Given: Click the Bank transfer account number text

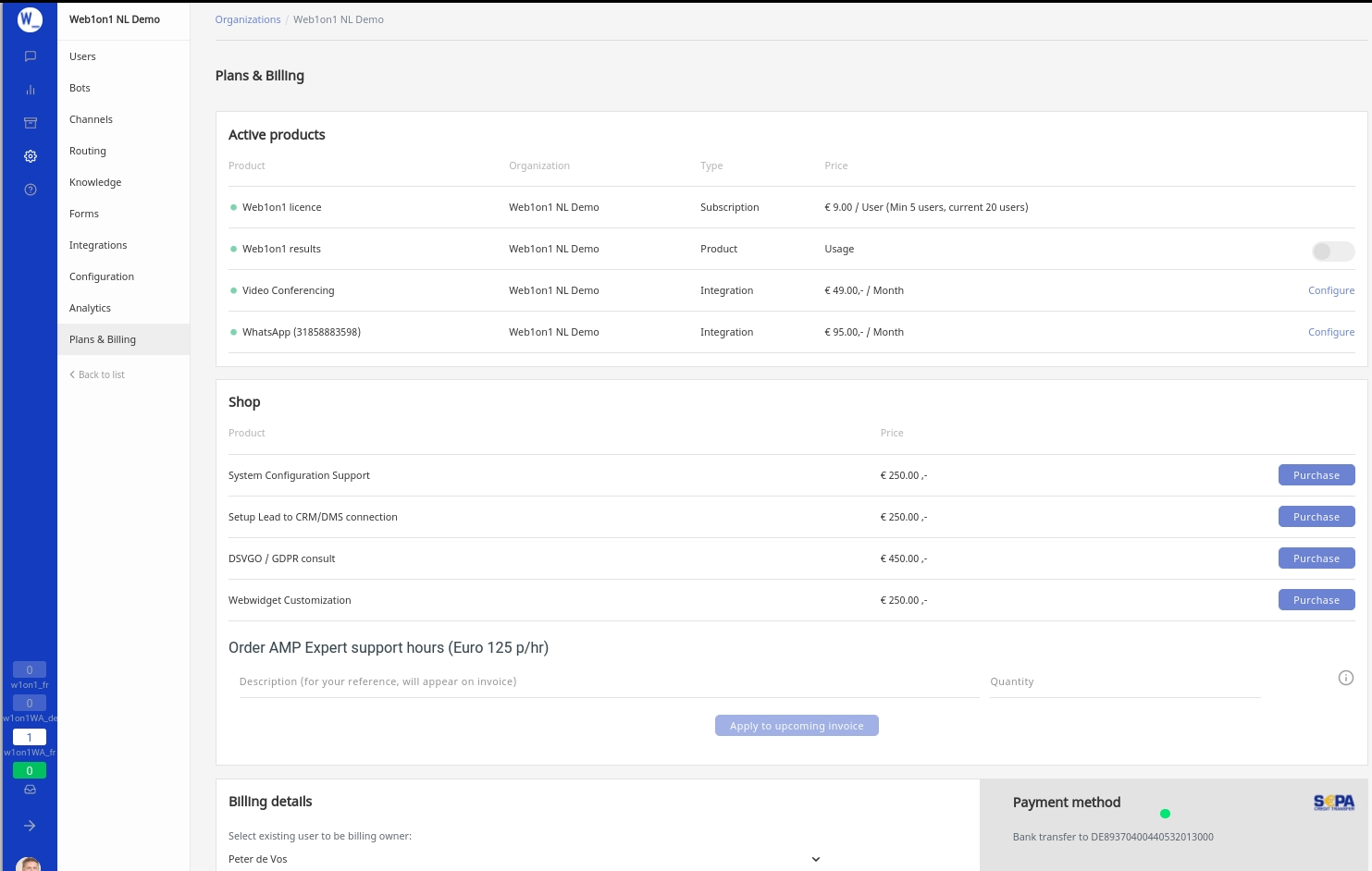Looking at the screenshot, I should pos(1113,837).
